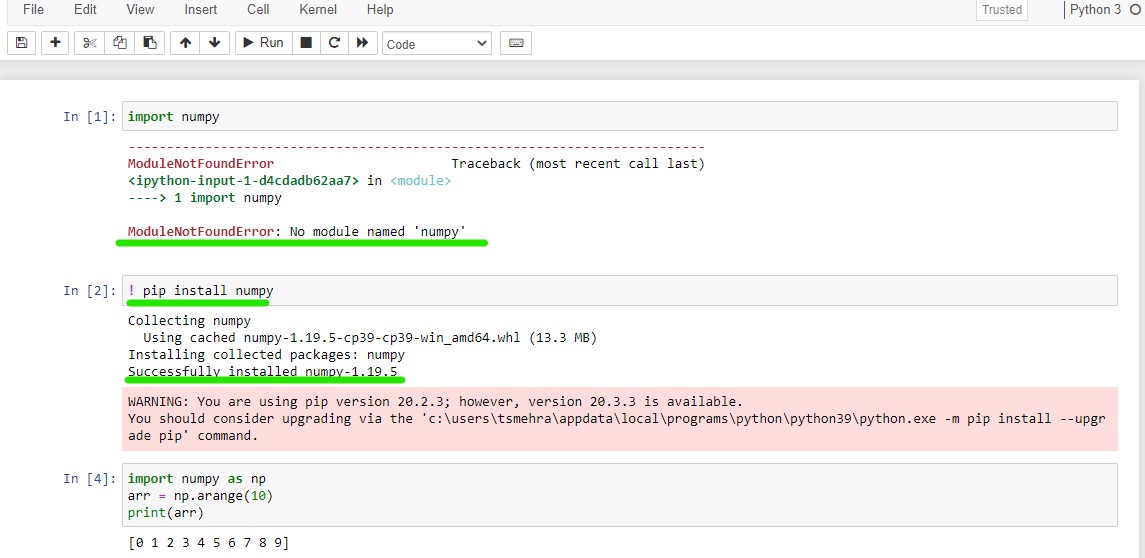
Task: Interrupt the kernel with the stop icon
Action: tap(307, 43)
